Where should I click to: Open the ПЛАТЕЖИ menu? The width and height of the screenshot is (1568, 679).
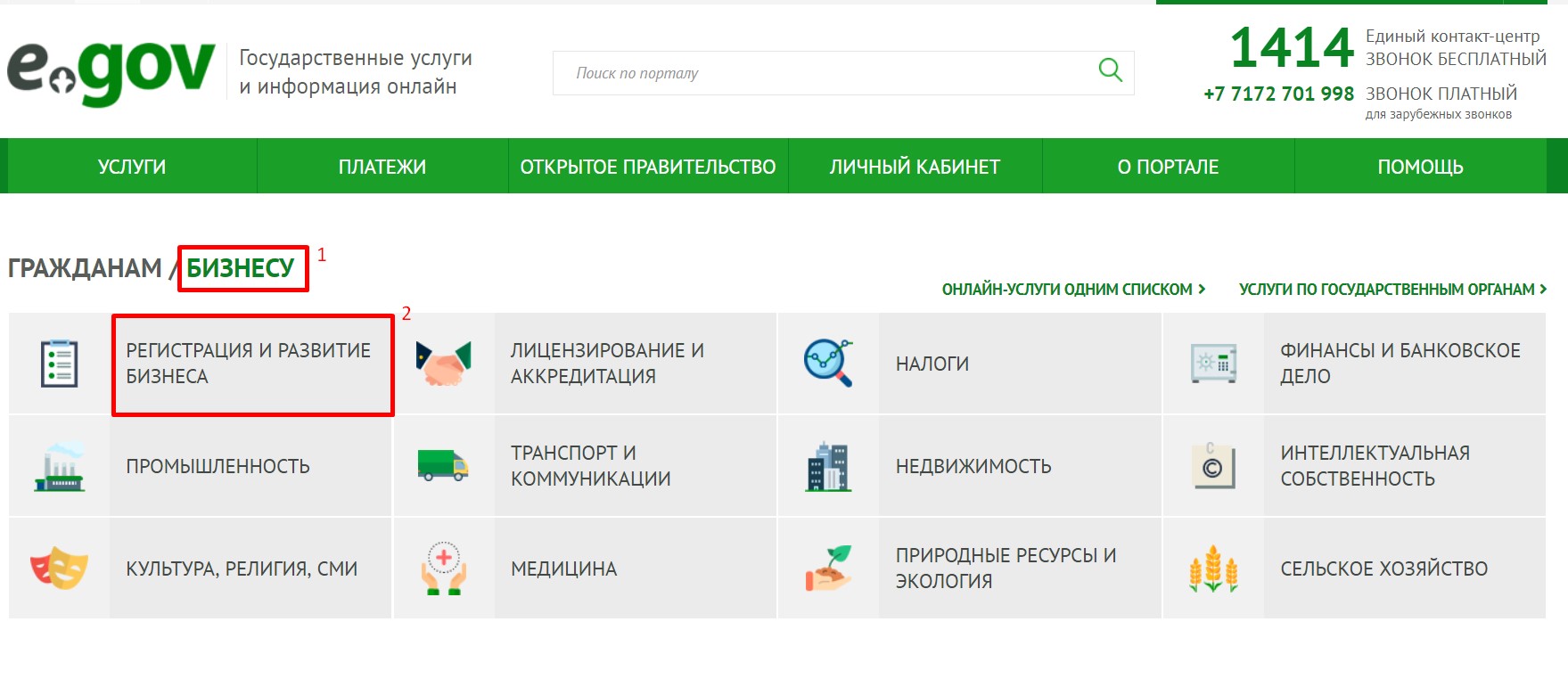382,167
